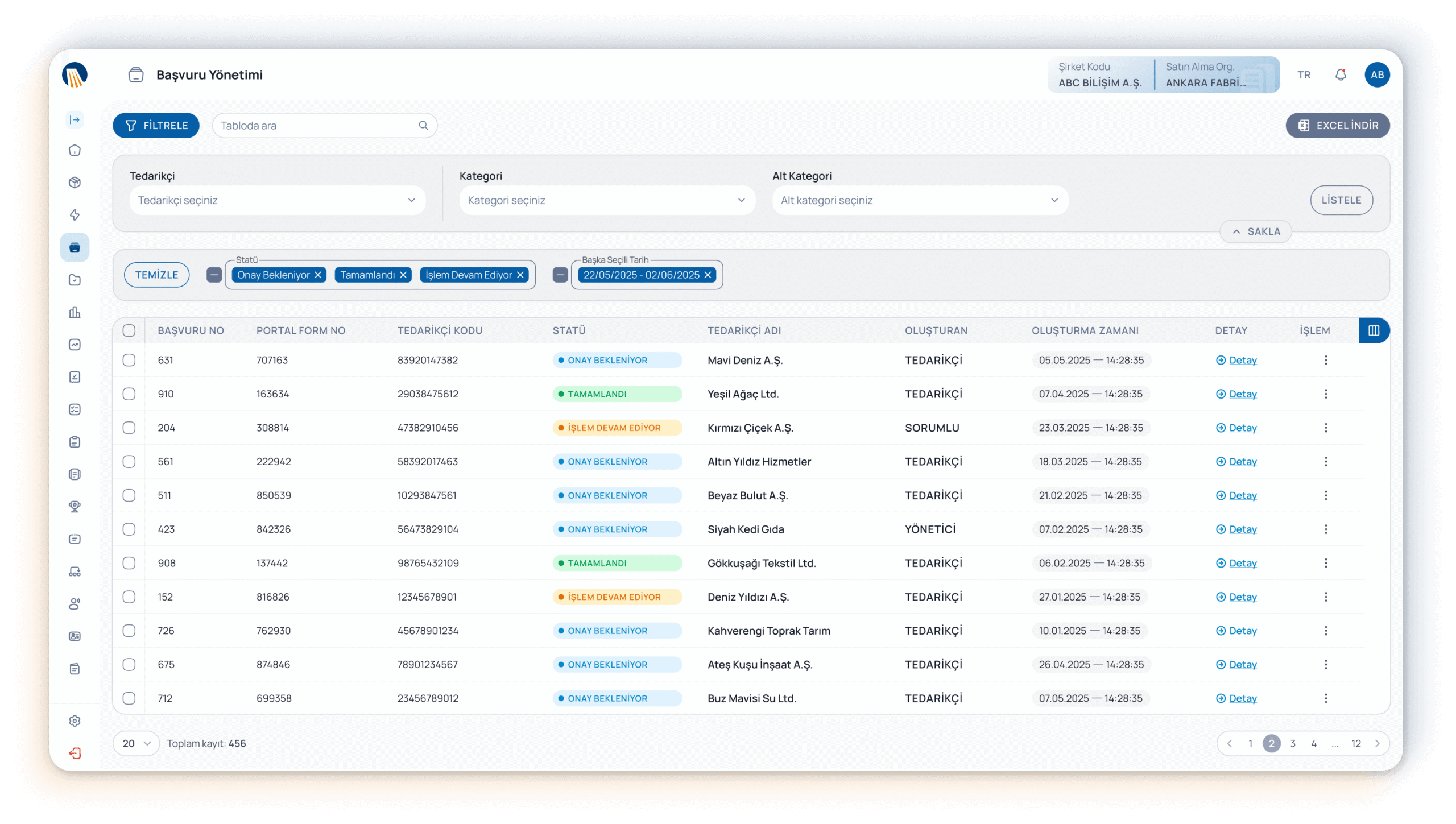Open the Tedarikçi seçiniz dropdown

pos(277,200)
